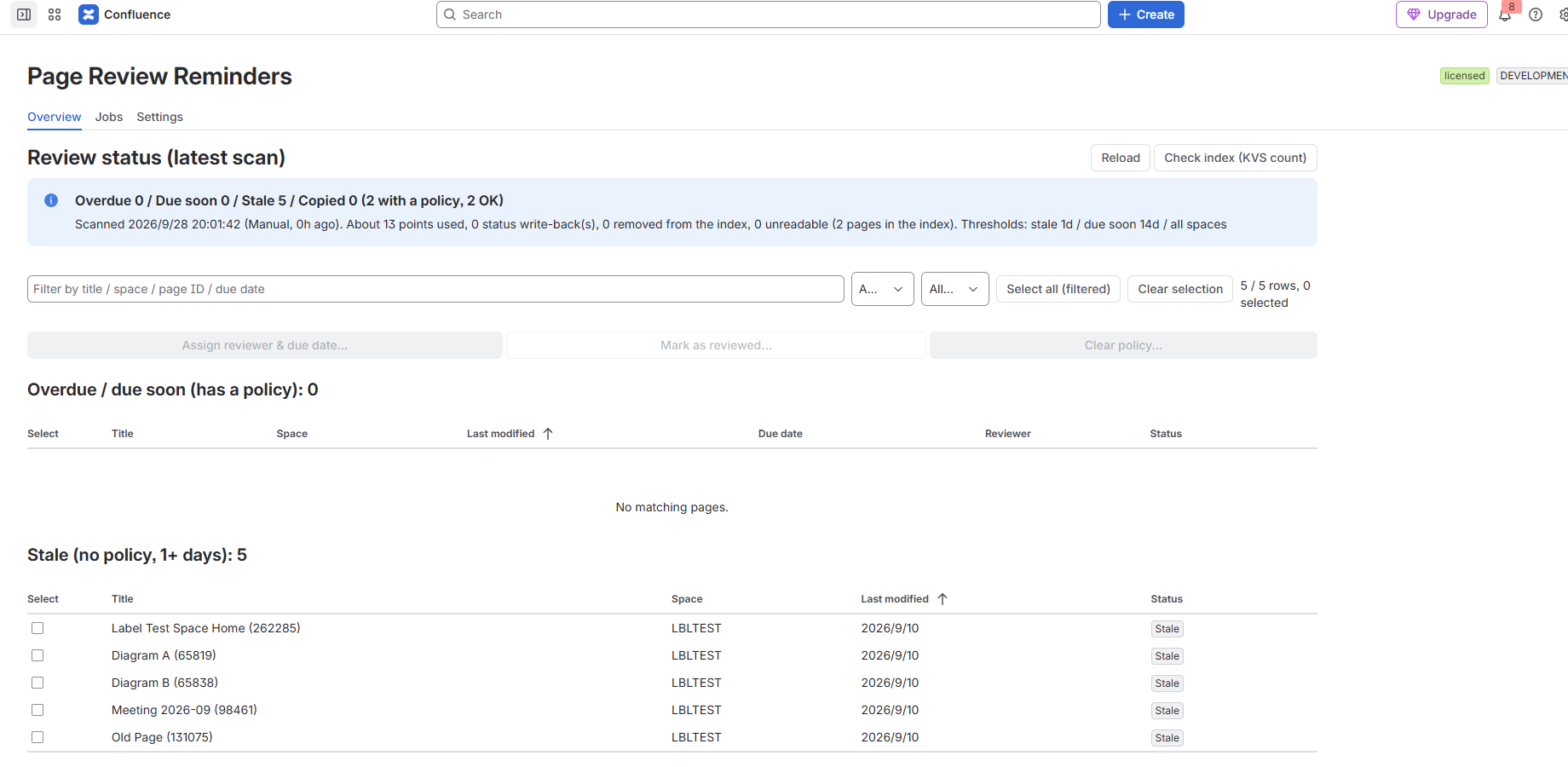
Task: Click 'Meeting 2026-09 (98461)' title
Action: click(184, 710)
